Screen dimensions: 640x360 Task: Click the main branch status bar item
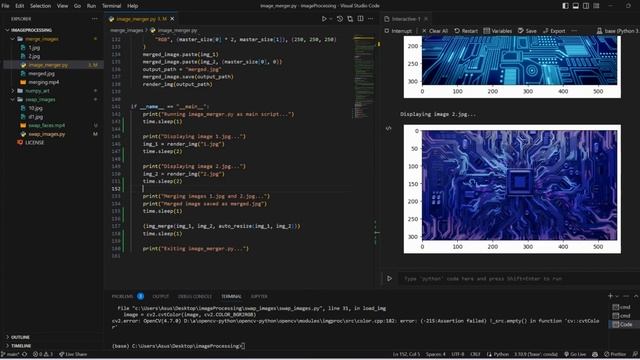(10, 354)
